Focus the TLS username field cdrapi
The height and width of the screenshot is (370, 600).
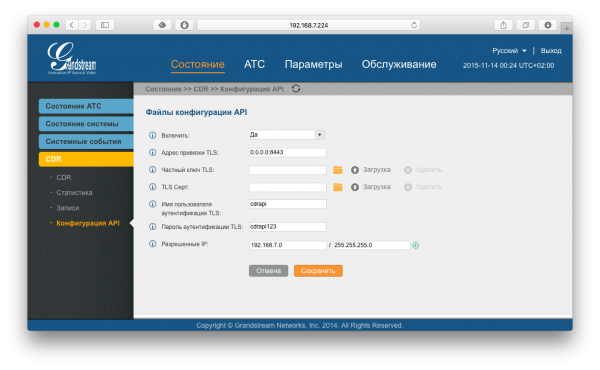click(288, 204)
